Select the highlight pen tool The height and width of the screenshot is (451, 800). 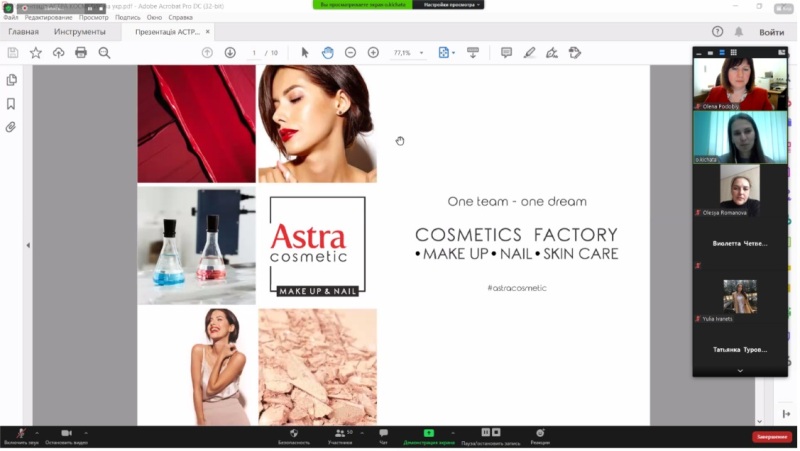[529, 53]
